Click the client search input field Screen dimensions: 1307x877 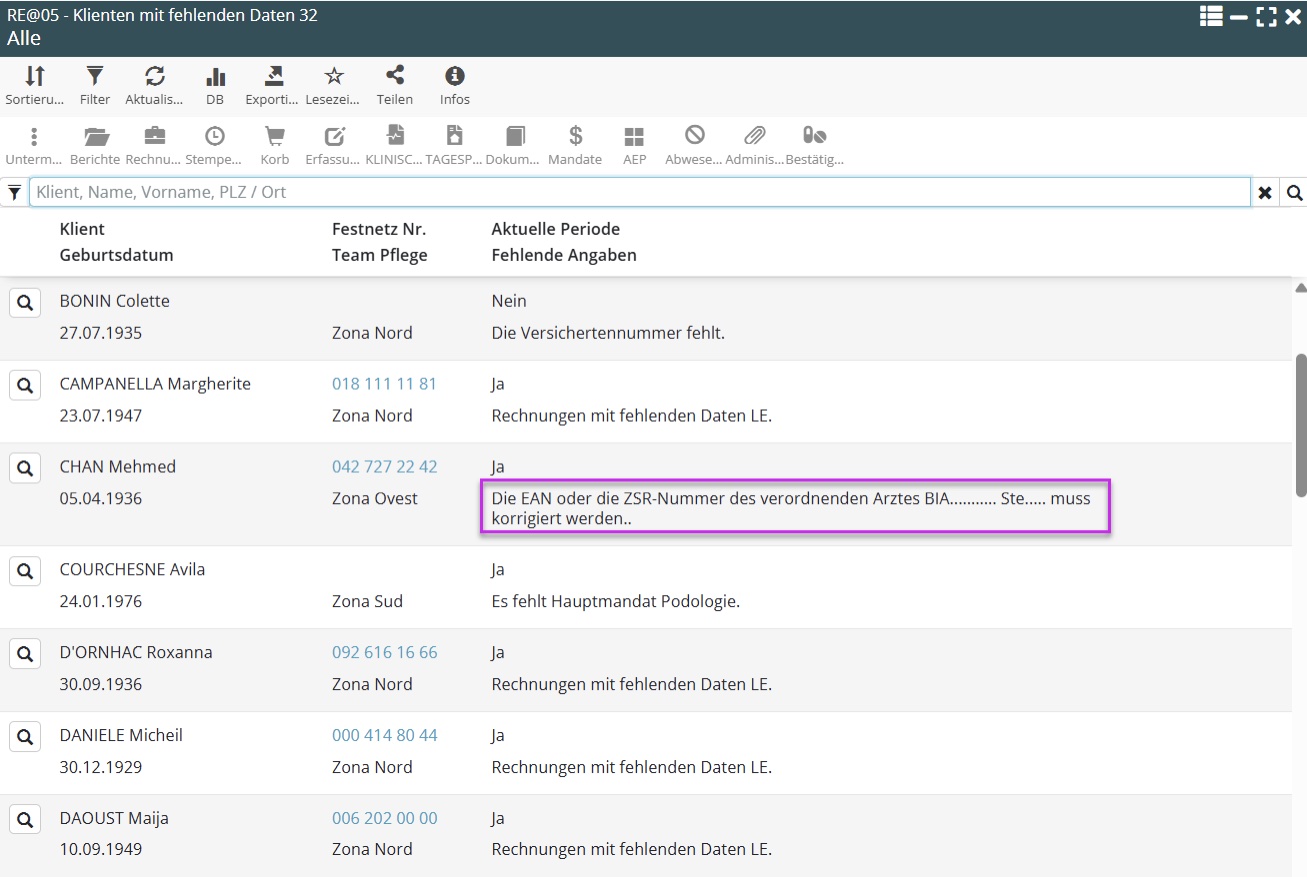(x=640, y=192)
